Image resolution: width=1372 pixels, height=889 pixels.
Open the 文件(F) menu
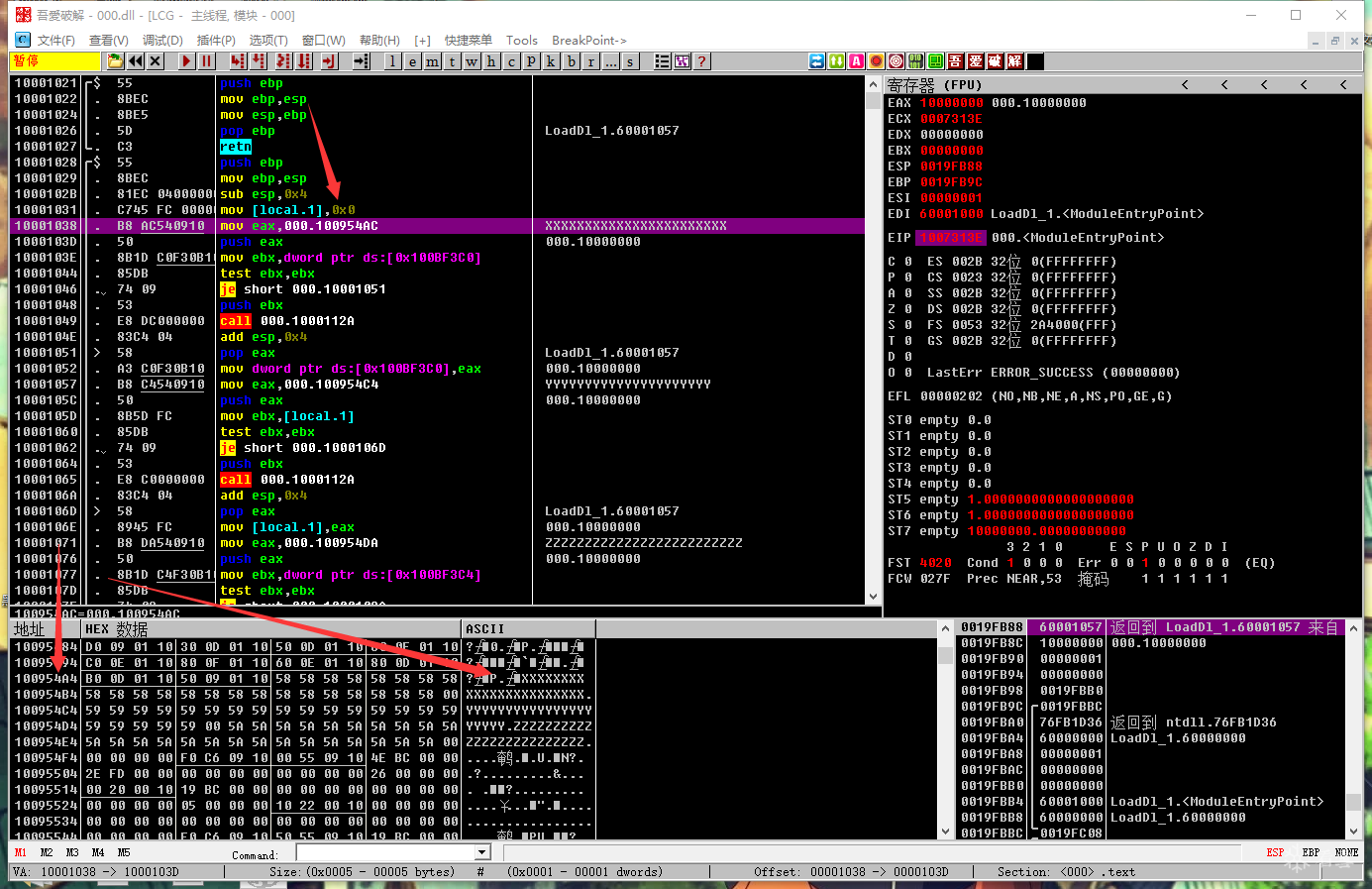(56, 41)
